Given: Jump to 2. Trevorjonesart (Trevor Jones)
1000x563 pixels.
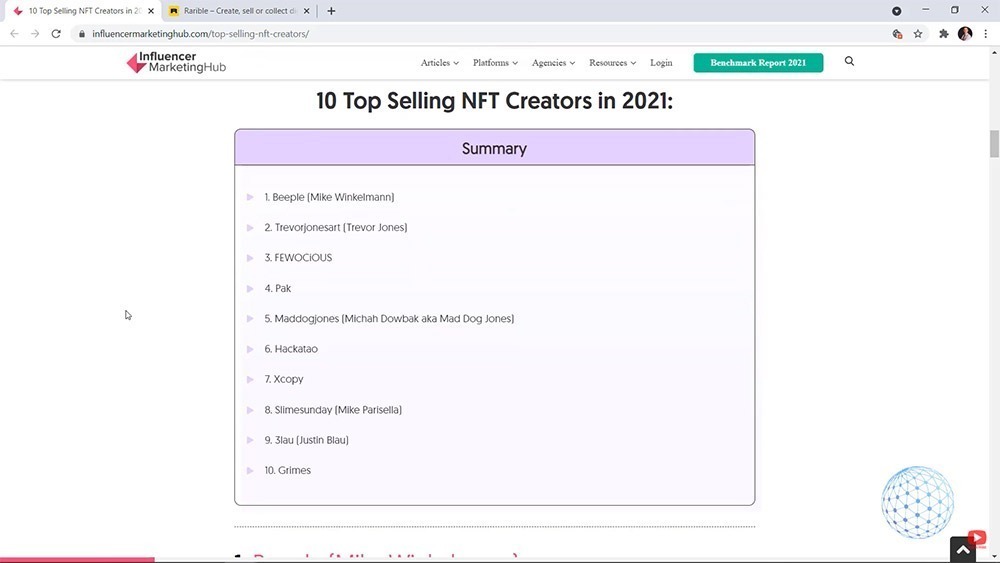Looking at the screenshot, I should (x=335, y=227).
